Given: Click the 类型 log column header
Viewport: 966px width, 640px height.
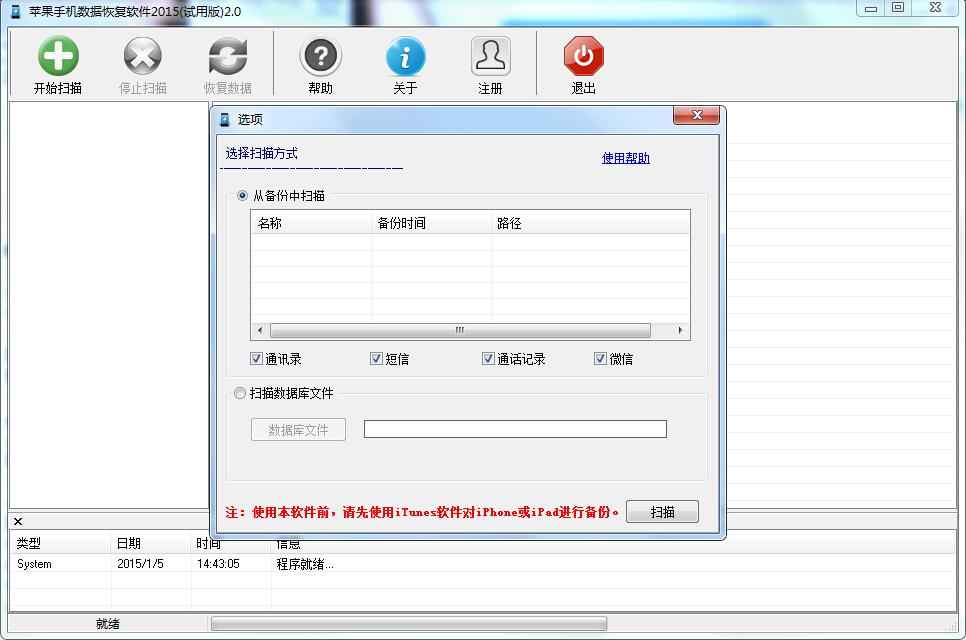Looking at the screenshot, I should pos(60,543).
